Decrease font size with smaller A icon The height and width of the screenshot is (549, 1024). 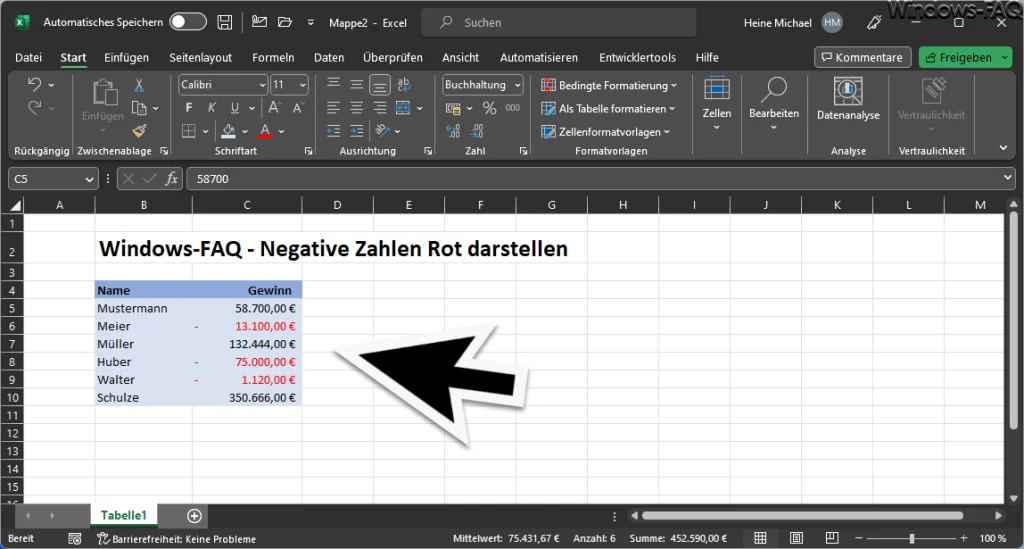coord(298,108)
